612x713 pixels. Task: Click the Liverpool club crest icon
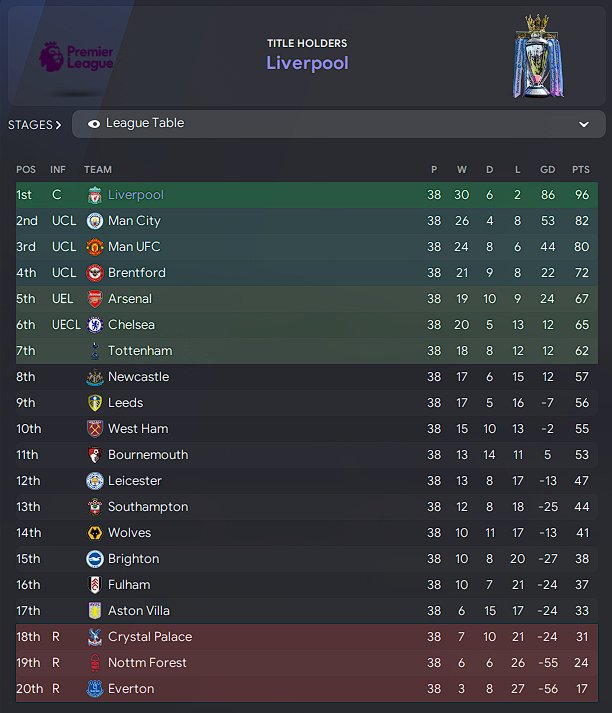pos(95,195)
